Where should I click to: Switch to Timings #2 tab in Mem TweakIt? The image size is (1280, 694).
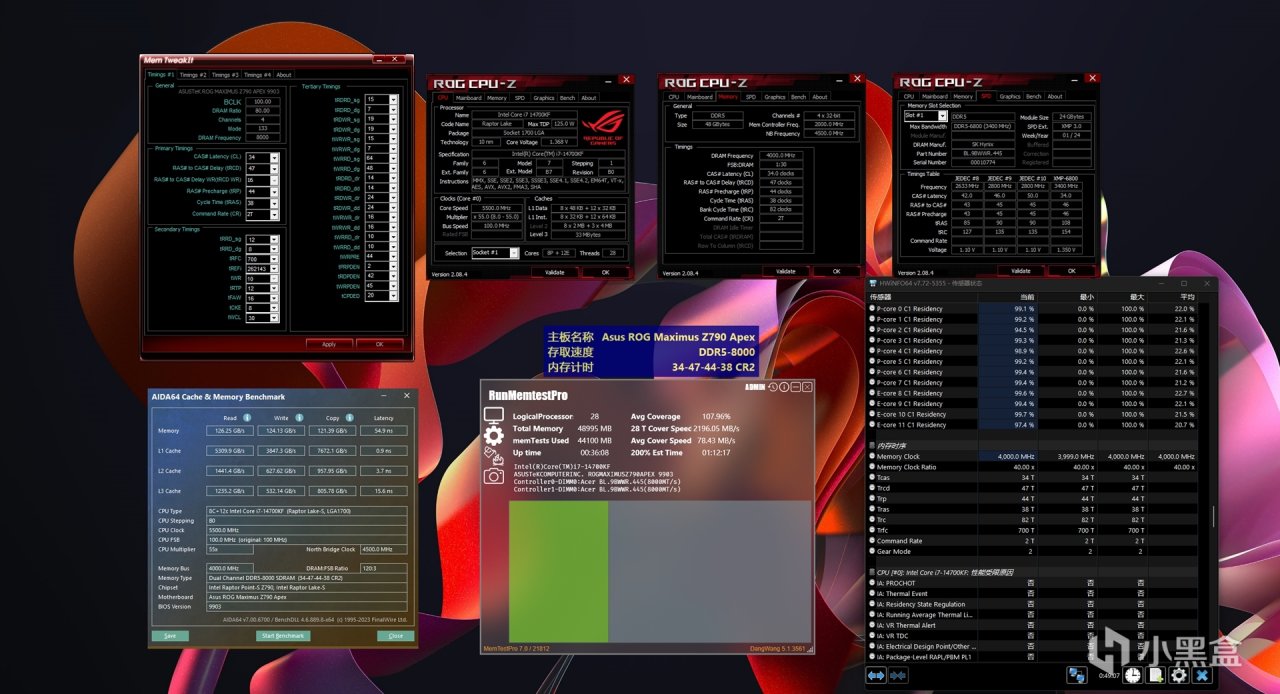tap(193, 75)
